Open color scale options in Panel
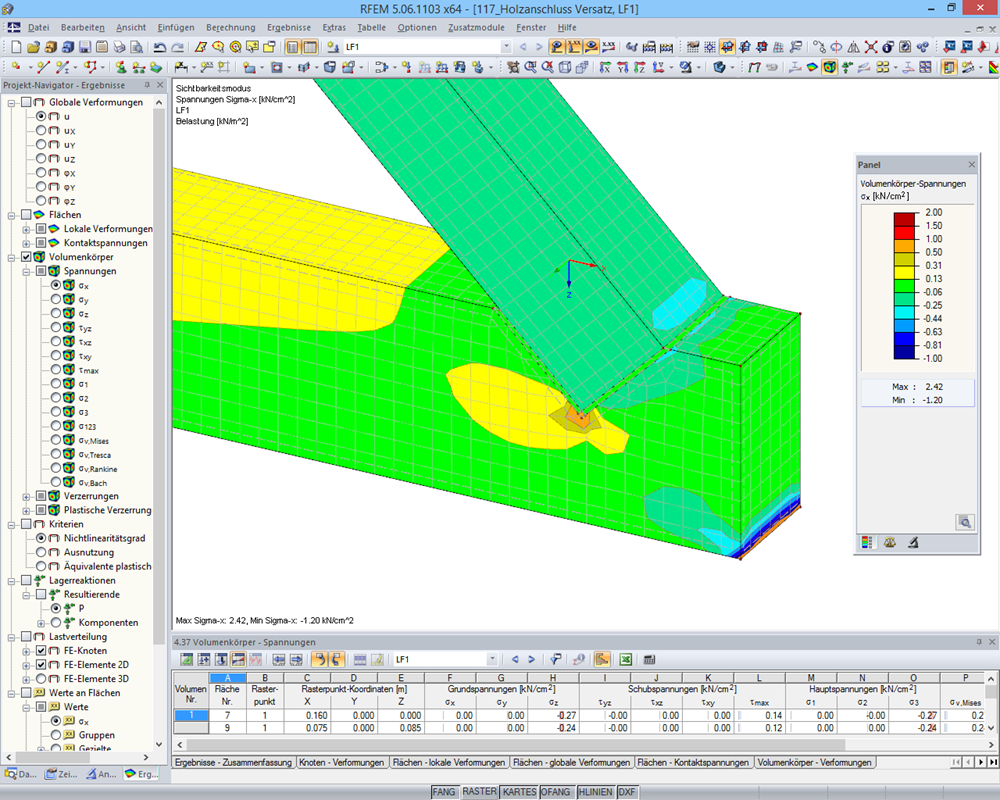The image size is (1000, 800). coord(866,542)
